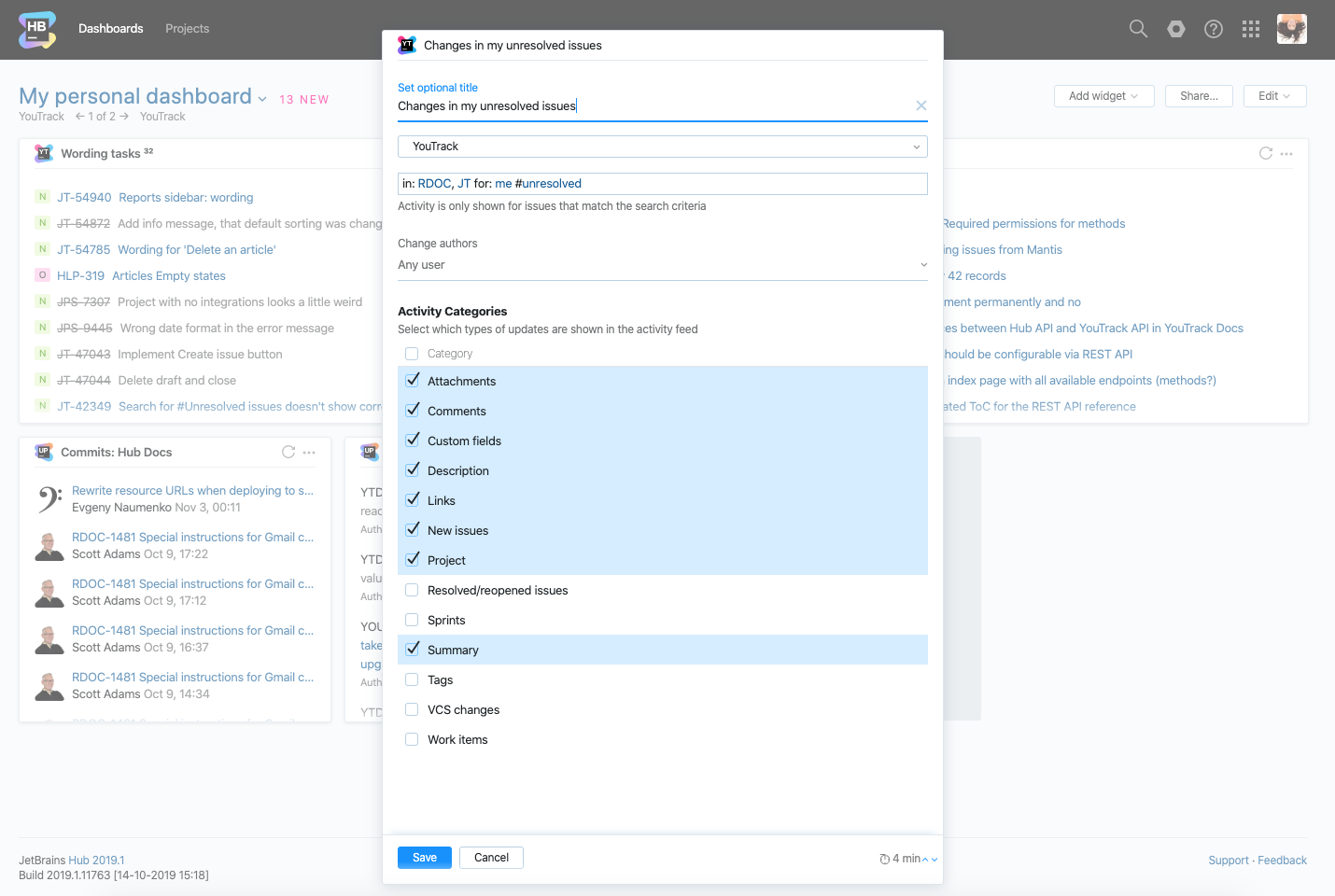Refresh the Commits: Hub Docs widget
1335x896 pixels.
288,452
